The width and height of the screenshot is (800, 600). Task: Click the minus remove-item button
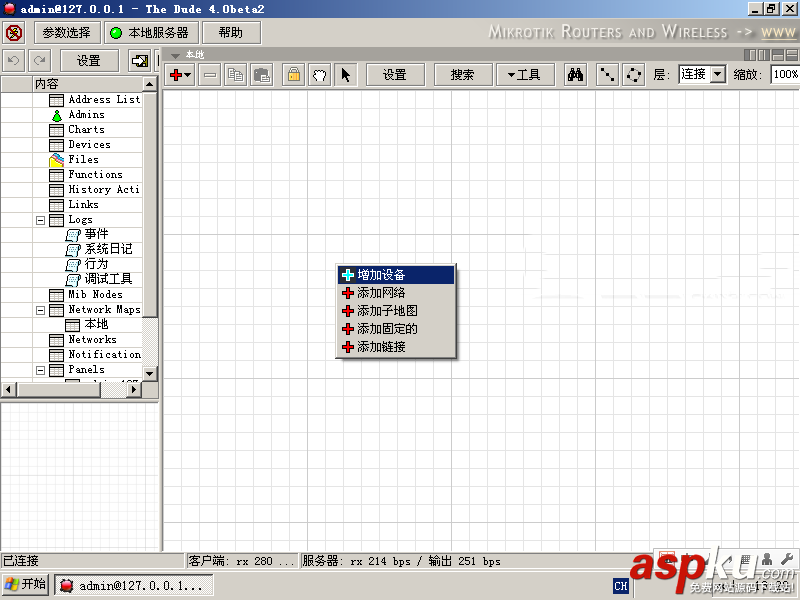210,75
